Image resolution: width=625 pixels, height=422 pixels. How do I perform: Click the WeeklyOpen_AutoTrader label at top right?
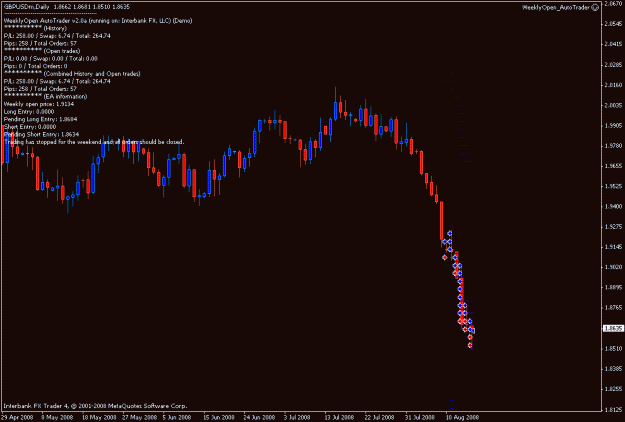coord(556,8)
